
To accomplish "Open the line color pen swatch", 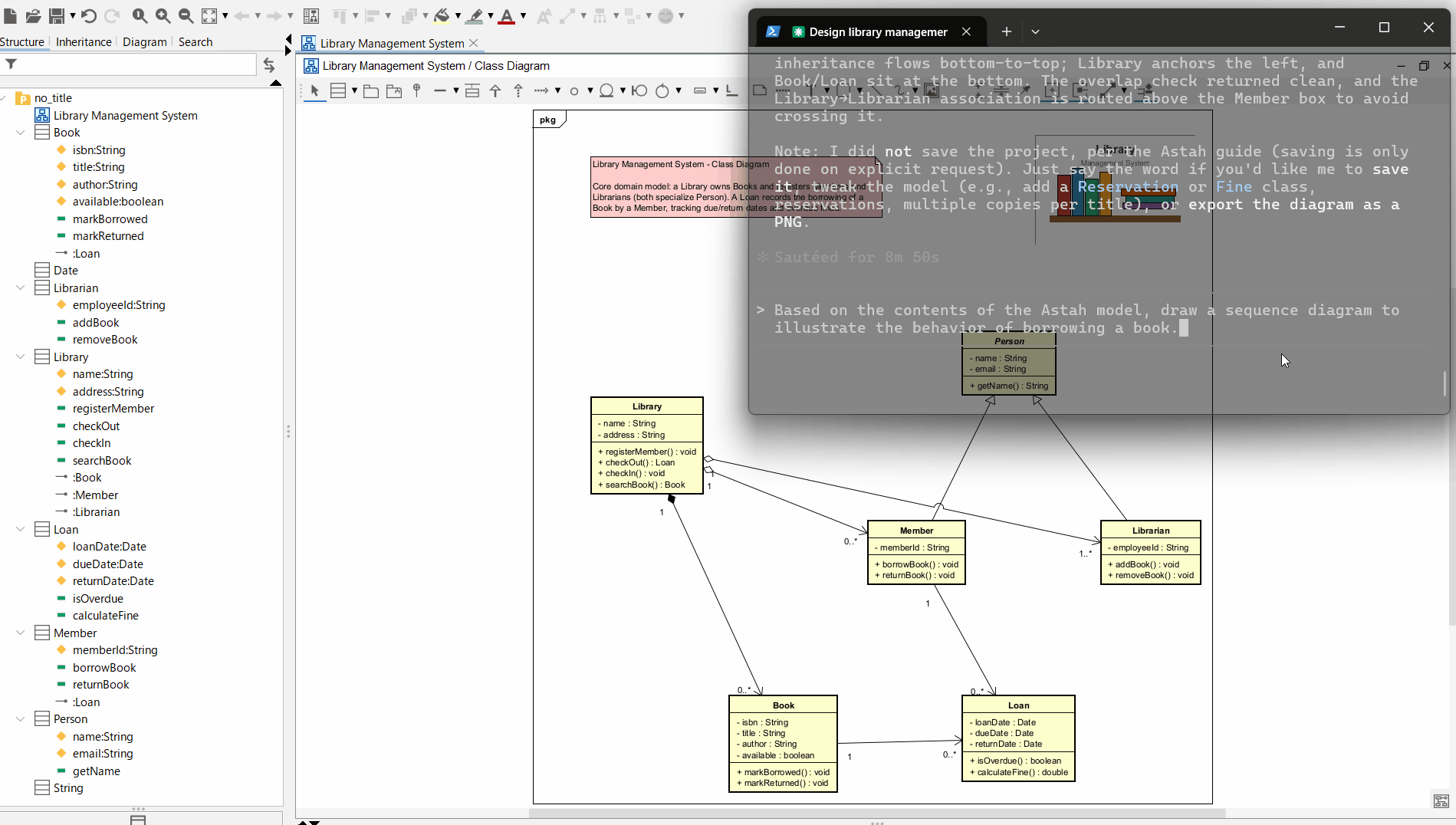I will (x=475, y=15).
